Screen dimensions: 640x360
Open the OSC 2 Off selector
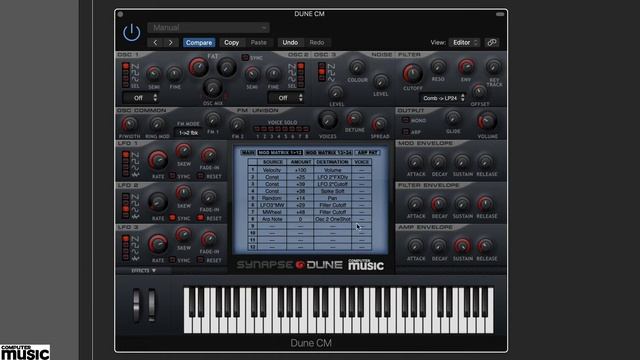point(286,98)
